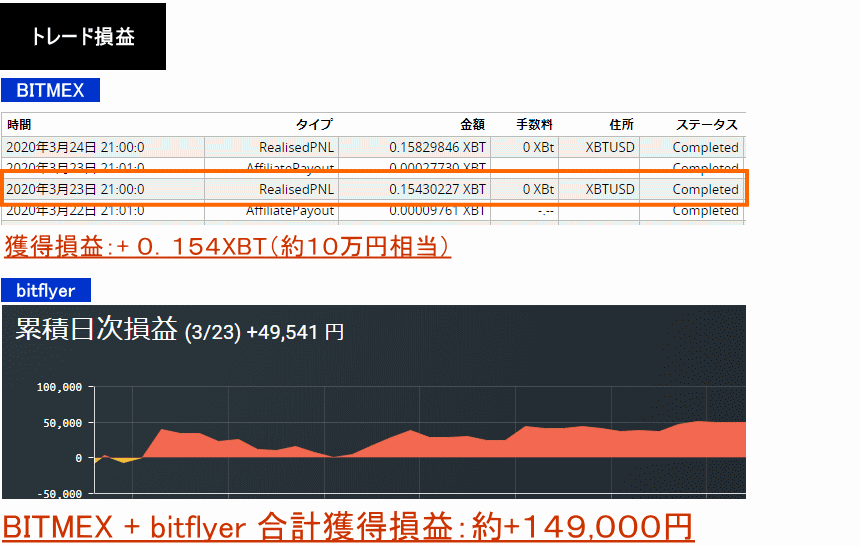Click RealisedPNL in the 3月23日 highlighted row
The image size is (860, 546).
tap(296, 189)
